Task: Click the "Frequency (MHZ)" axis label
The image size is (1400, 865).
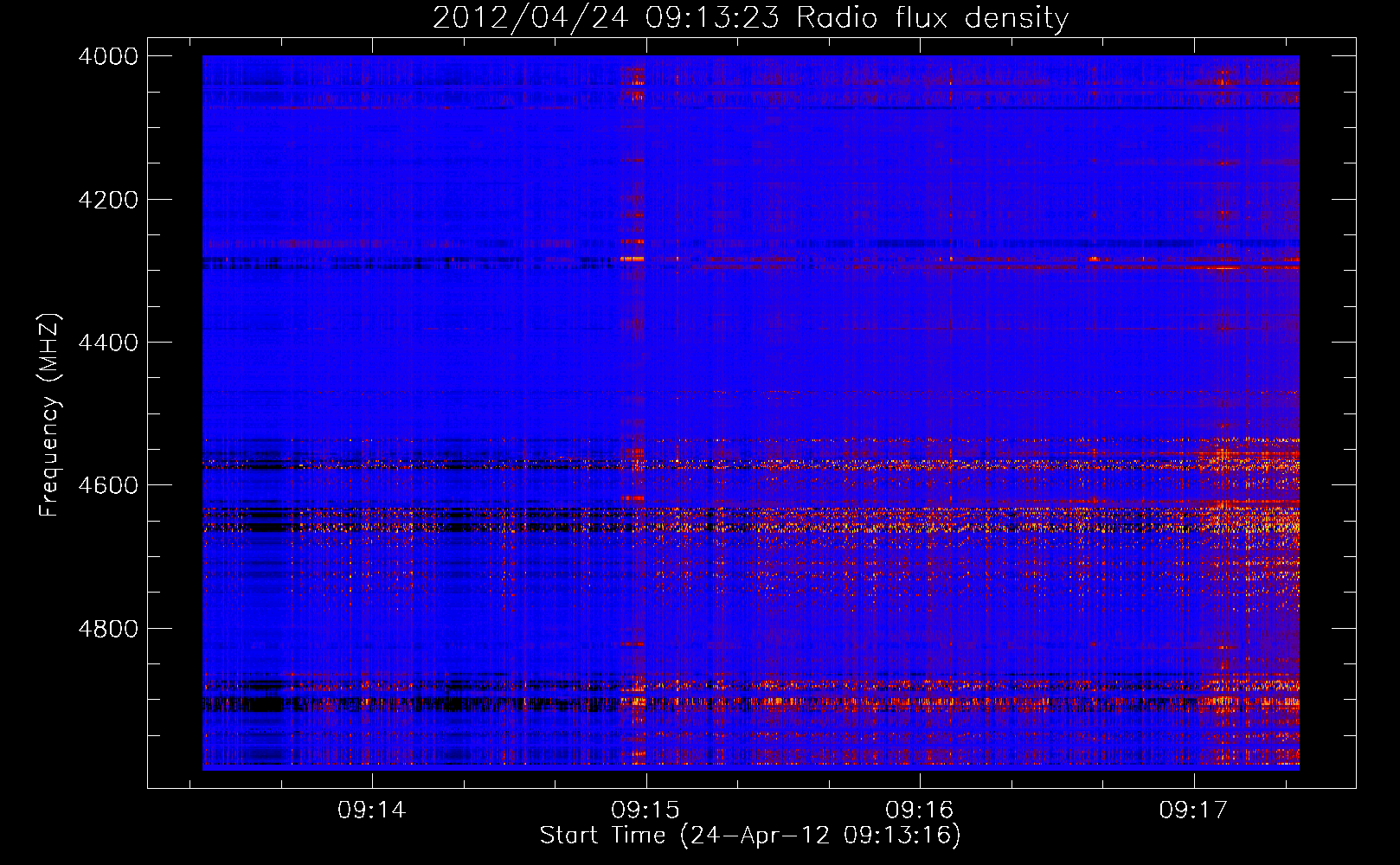Action: click(x=49, y=415)
